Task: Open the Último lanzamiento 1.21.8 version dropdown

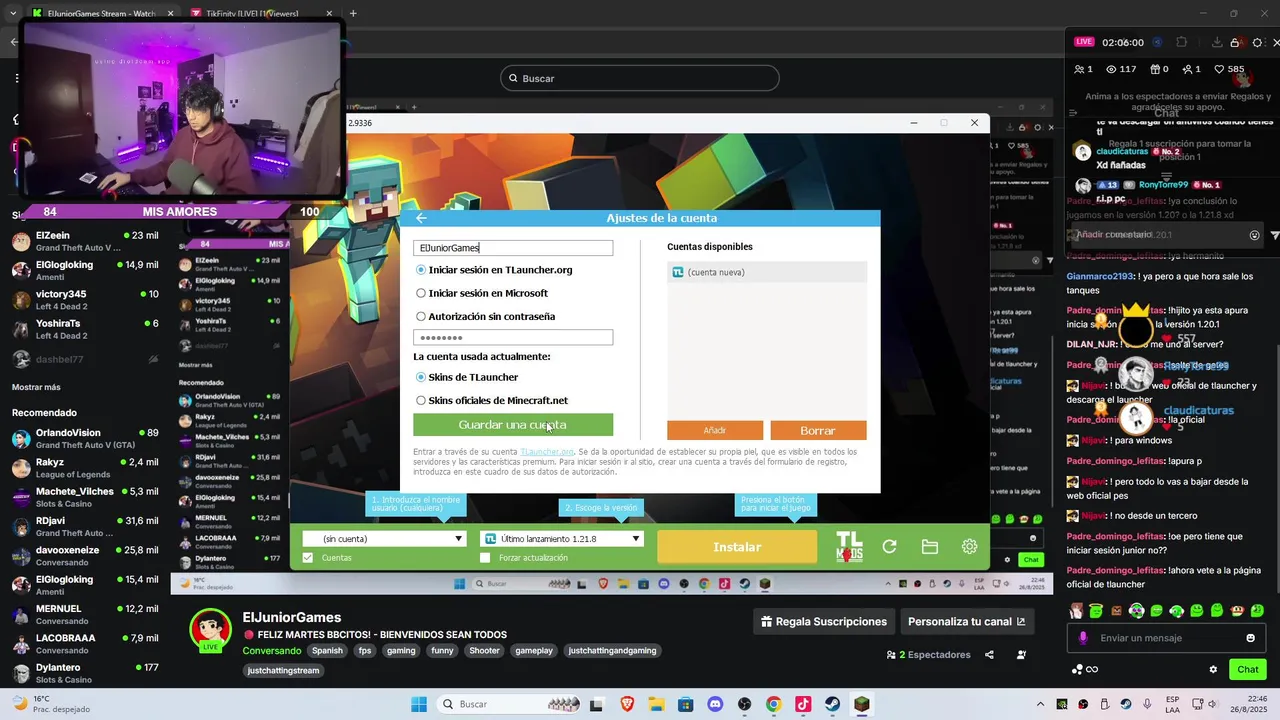Action: click(x=561, y=538)
